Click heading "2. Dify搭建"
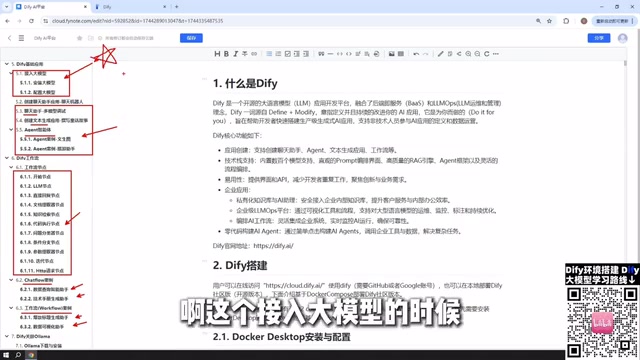The height and width of the screenshot is (360, 640). (240, 266)
